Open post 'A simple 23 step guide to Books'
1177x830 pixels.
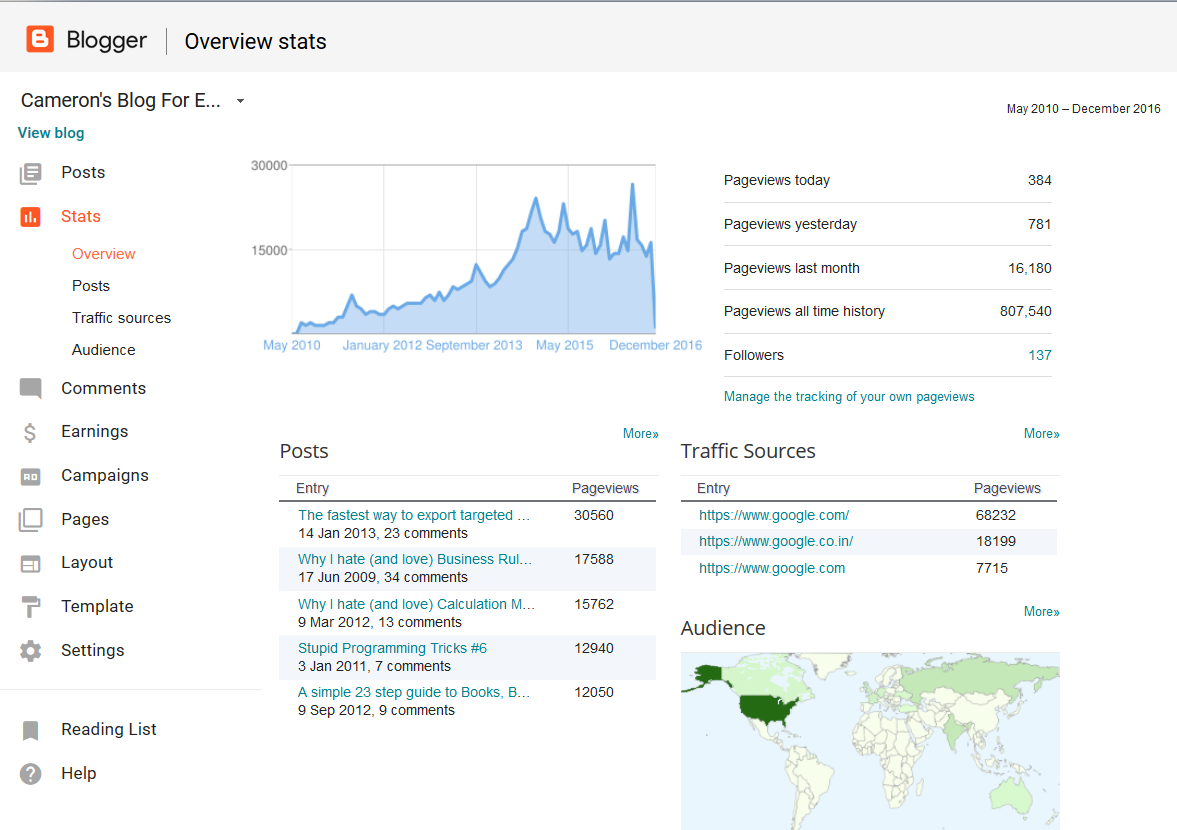coord(414,693)
